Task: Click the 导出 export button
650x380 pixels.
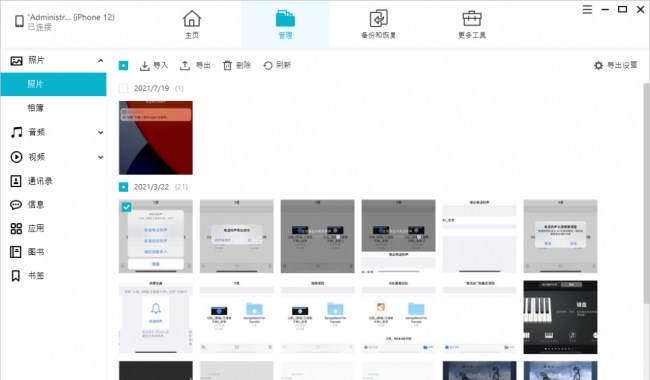Action: click(195, 65)
